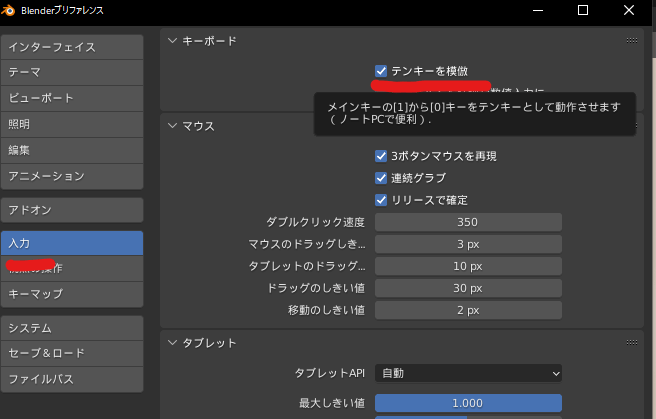Viewport: 656px width, 419px height.
Task: Toggle the テンキーを模倣 checkbox
Action: point(381,71)
